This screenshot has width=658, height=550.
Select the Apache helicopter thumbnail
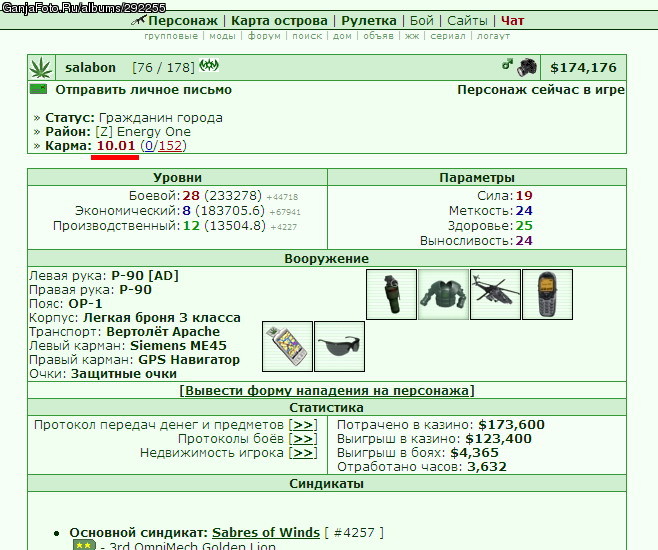click(496, 295)
